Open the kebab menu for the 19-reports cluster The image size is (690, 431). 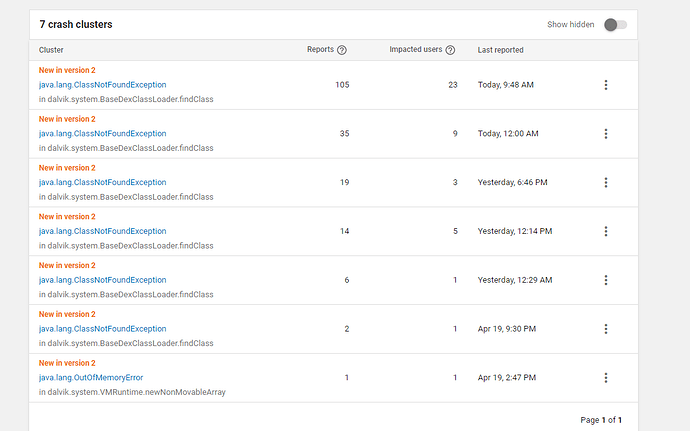(606, 183)
